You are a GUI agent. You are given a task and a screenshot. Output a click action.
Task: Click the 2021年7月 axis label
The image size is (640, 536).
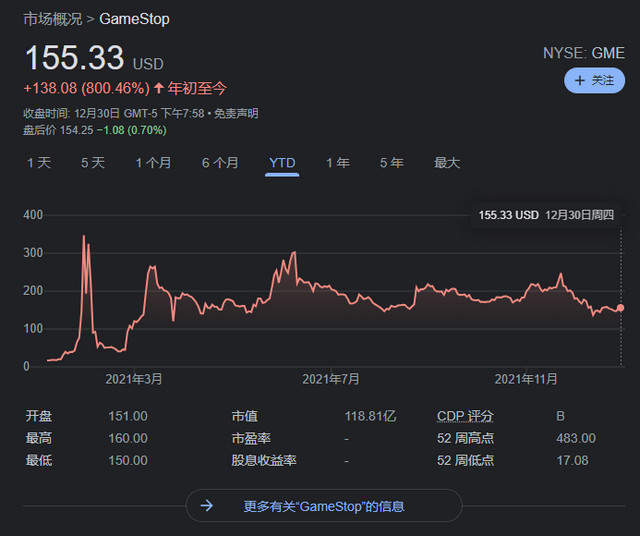(331, 379)
